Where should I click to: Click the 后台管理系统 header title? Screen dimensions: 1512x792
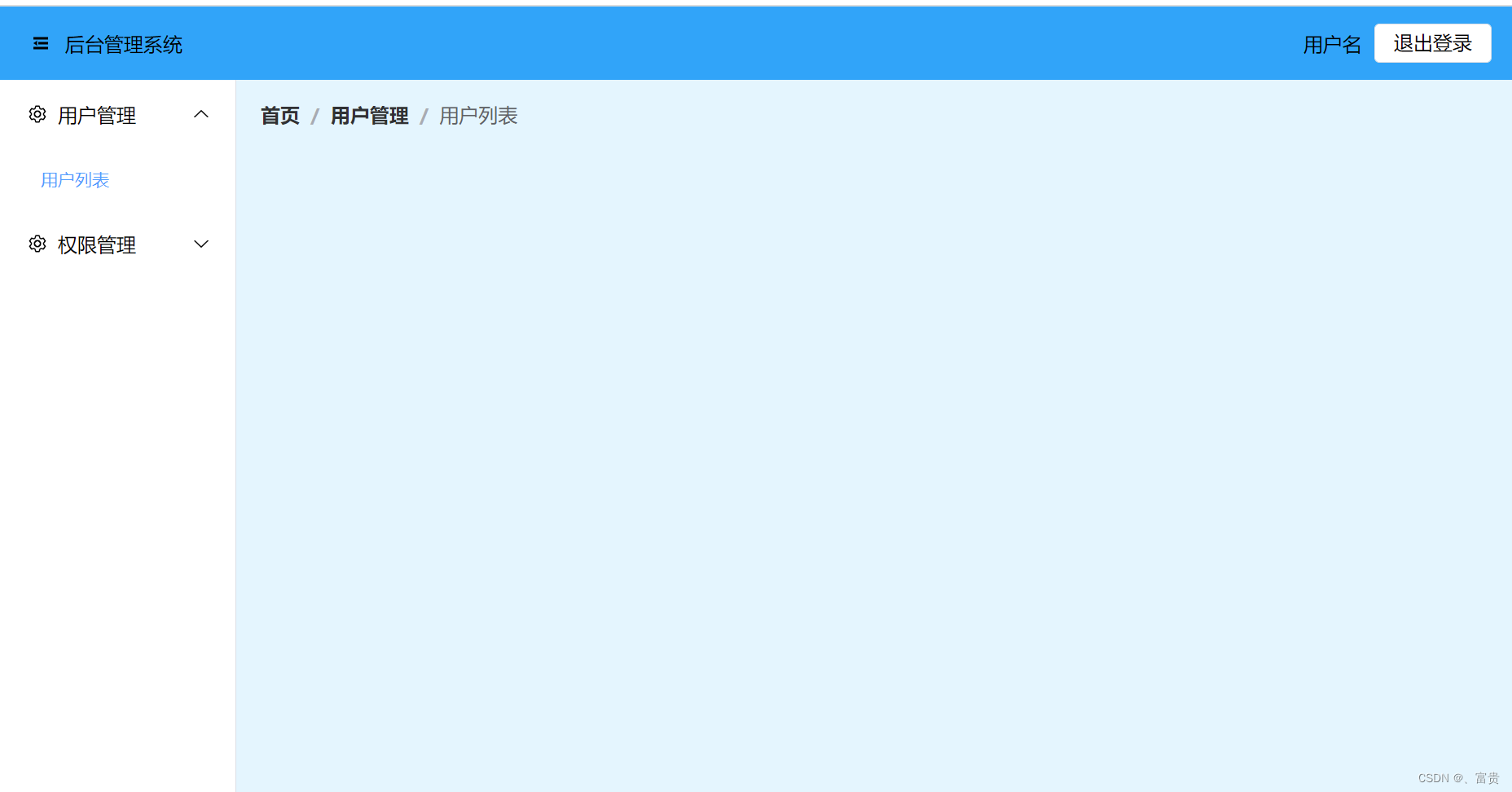coord(124,45)
